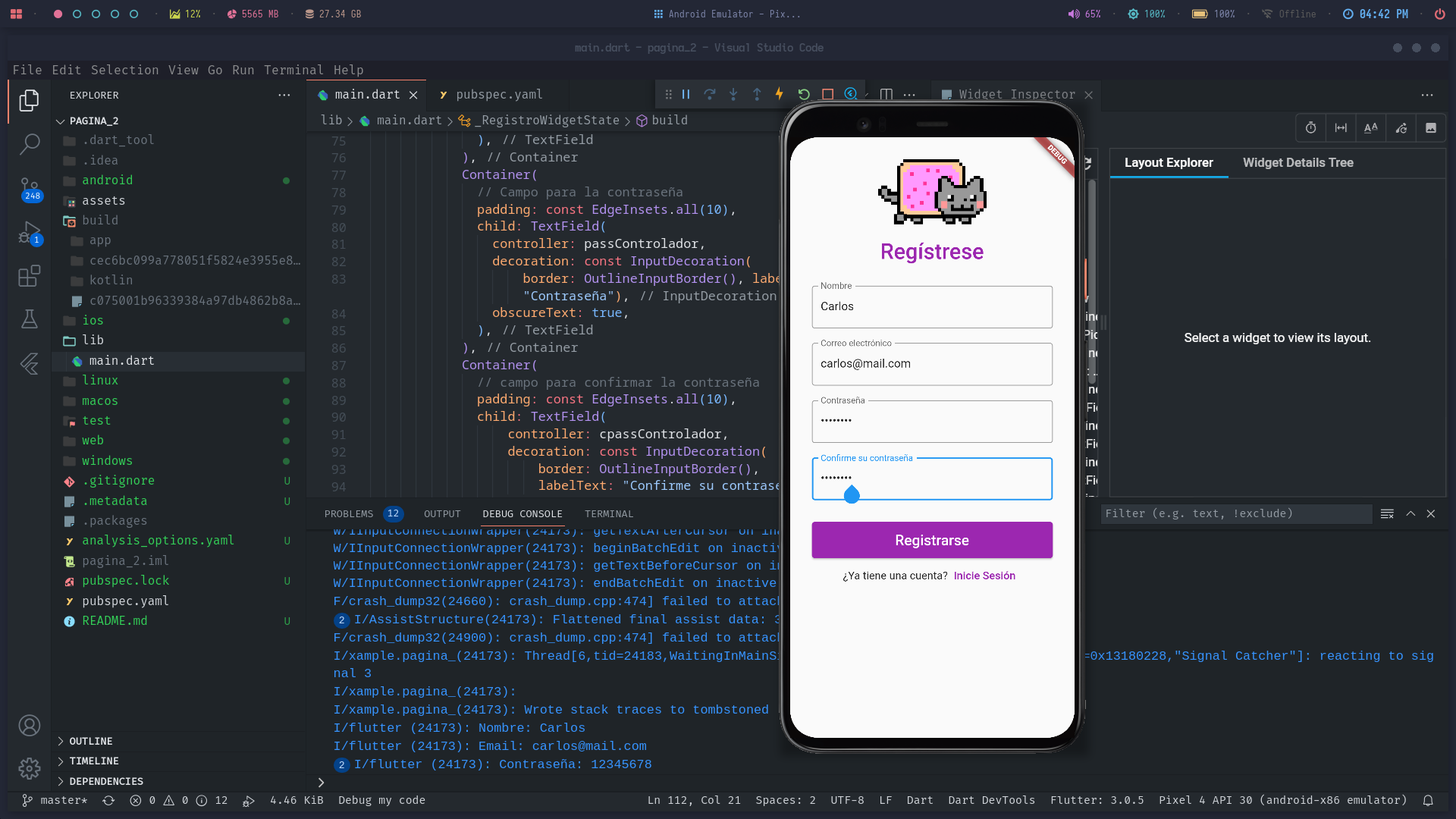This screenshot has height=819, width=1456.
Task: Enable slow animations in Widget Inspector
Action: pos(1310,127)
